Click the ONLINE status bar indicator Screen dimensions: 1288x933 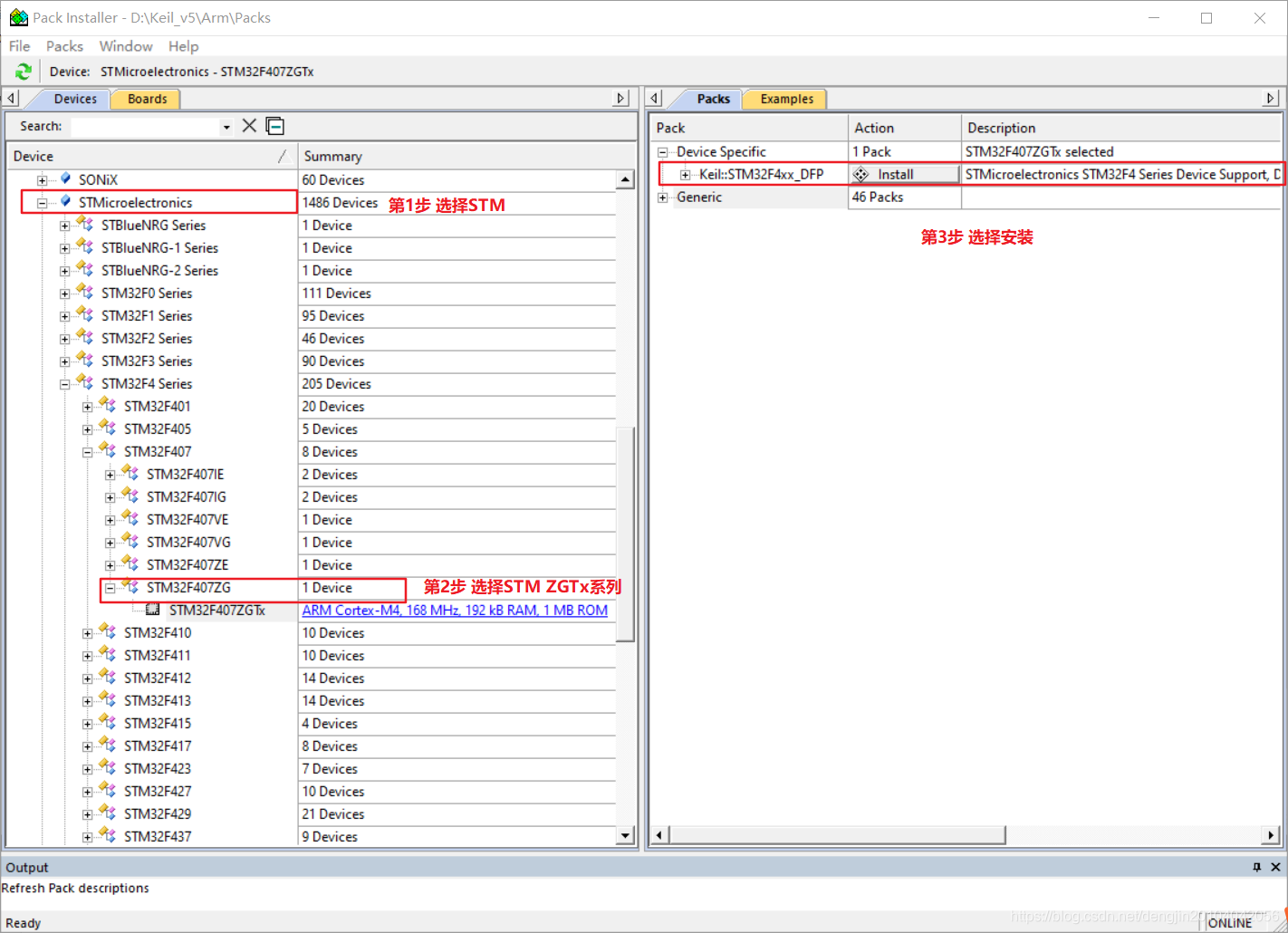[1229, 922]
